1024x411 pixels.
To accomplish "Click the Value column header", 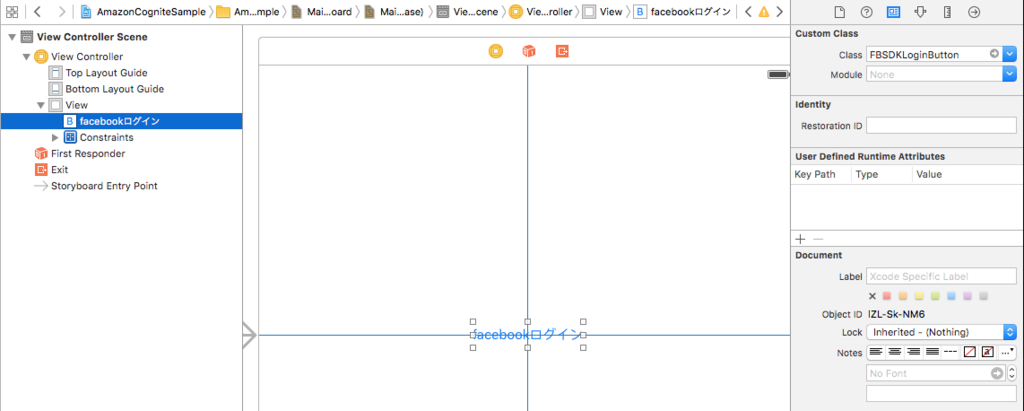I will click(929, 174).
